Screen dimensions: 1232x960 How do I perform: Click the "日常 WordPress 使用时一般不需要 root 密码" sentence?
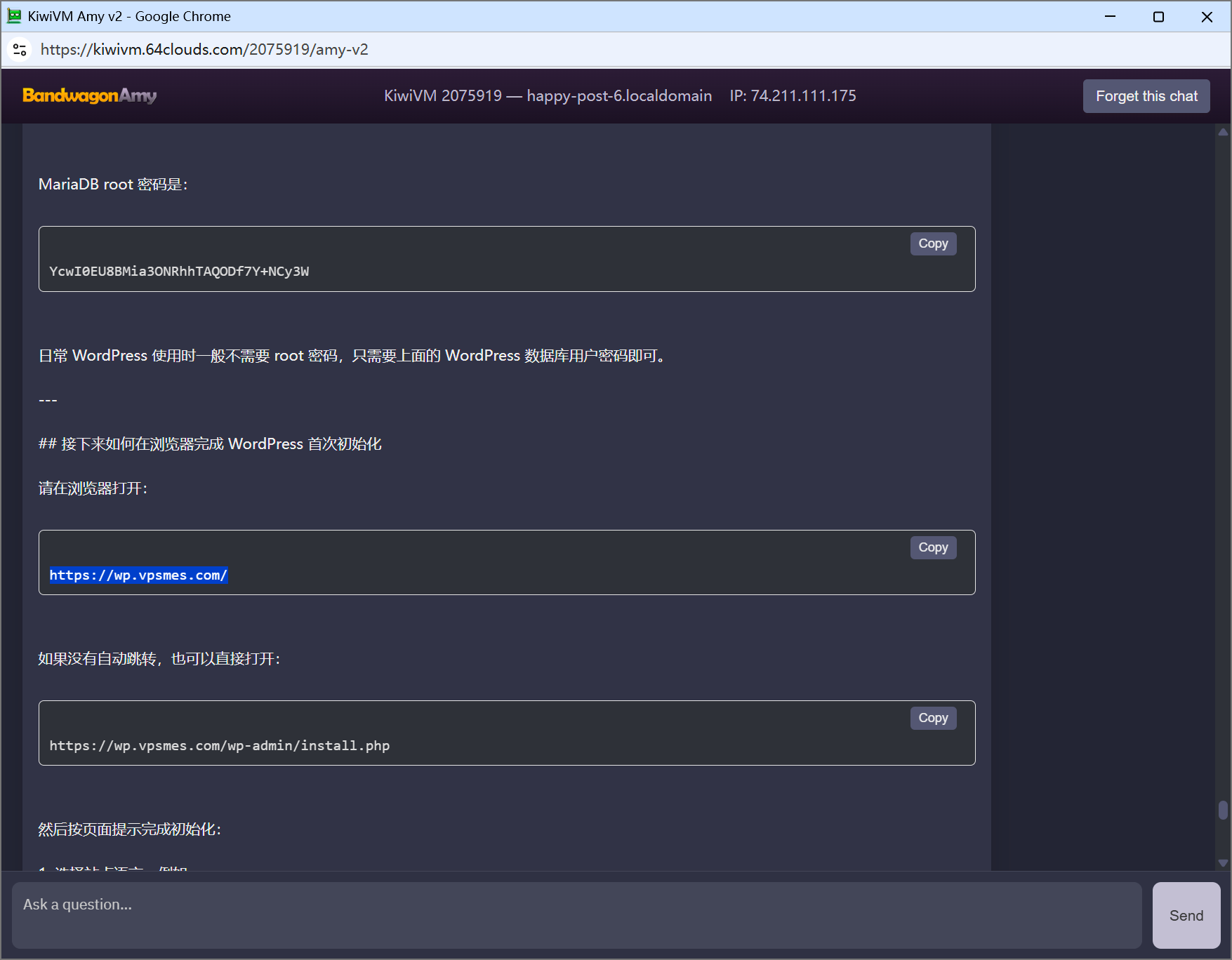coord(188,356)
